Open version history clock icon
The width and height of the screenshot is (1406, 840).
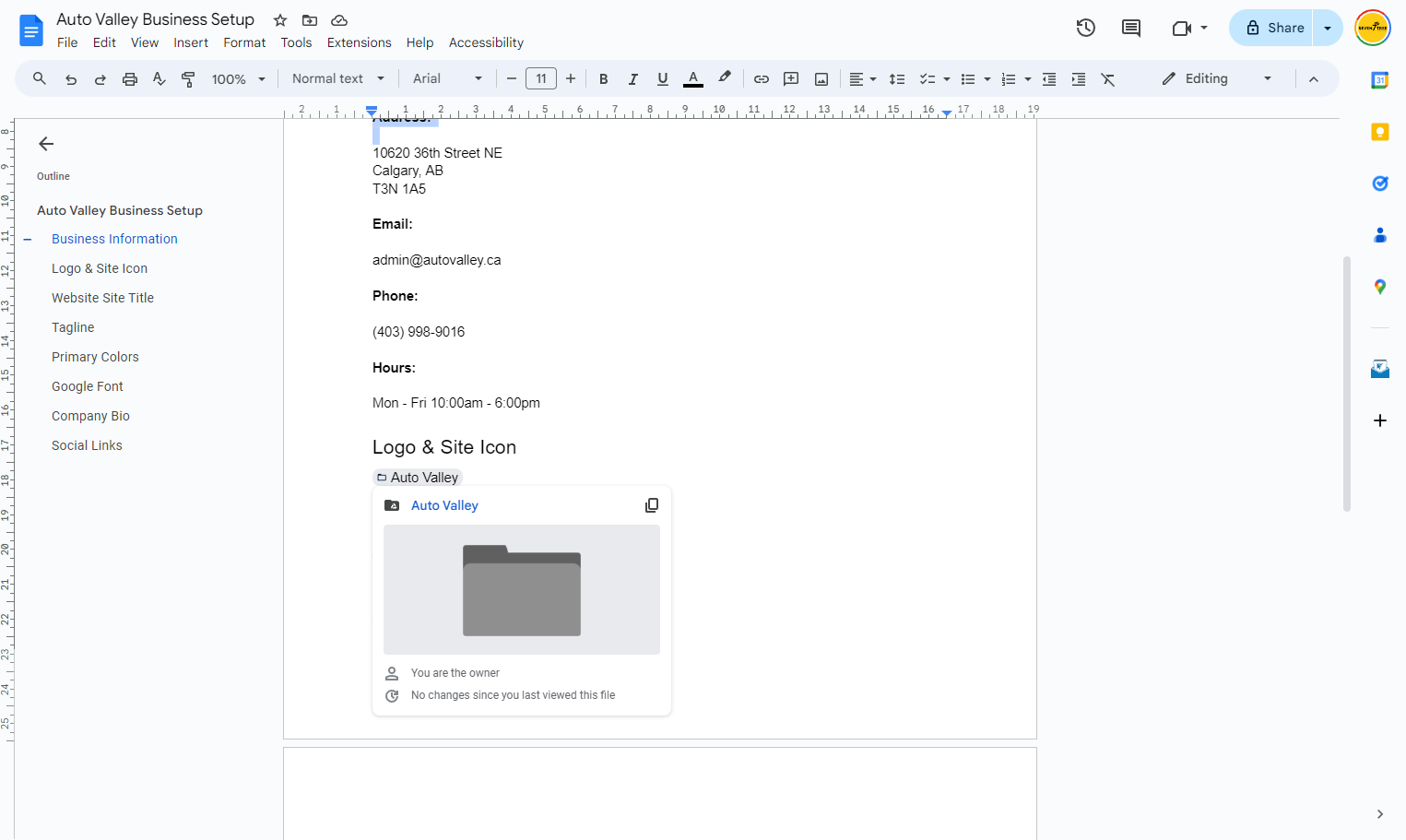[x=1085, y=28]
